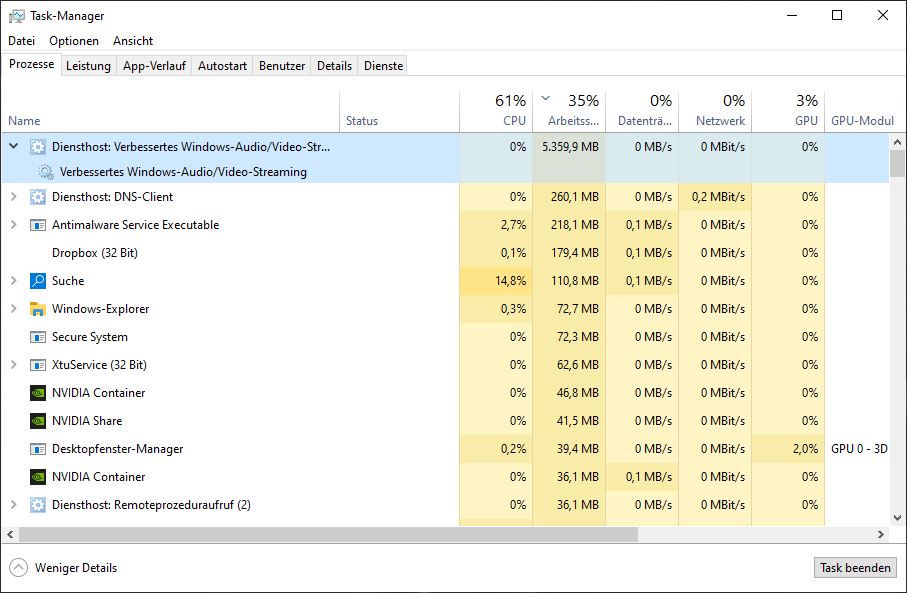Open the Datei menu

pyautogui.click(x=21, y=40)
